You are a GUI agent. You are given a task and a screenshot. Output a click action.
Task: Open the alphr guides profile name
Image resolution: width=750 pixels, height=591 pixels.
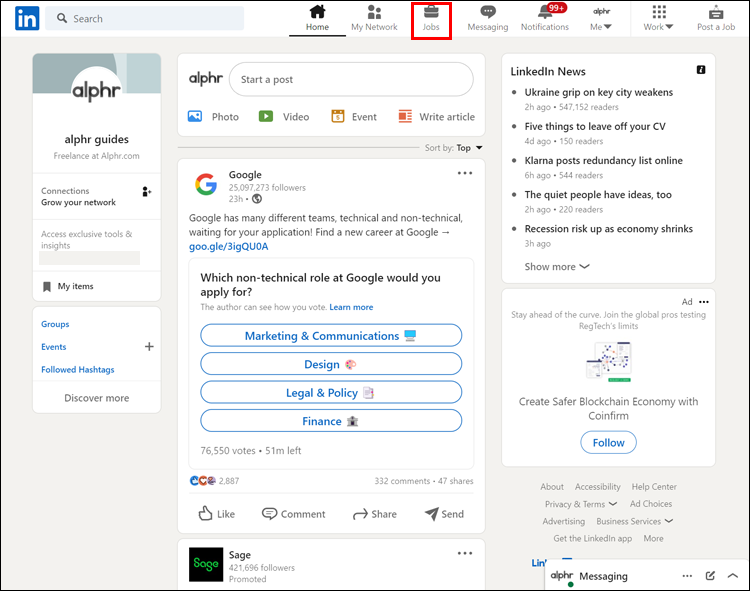click(x=97, y=139)
